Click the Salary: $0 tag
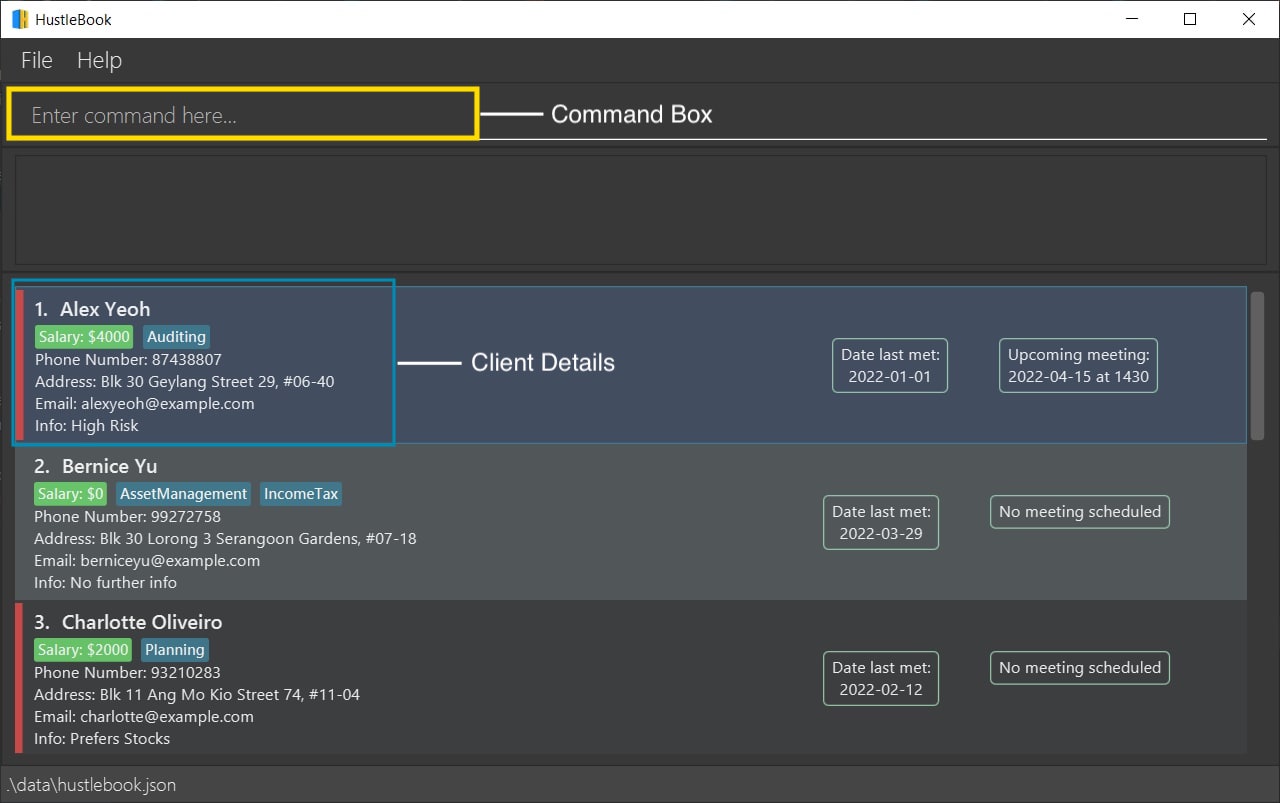 coord(71,494)
